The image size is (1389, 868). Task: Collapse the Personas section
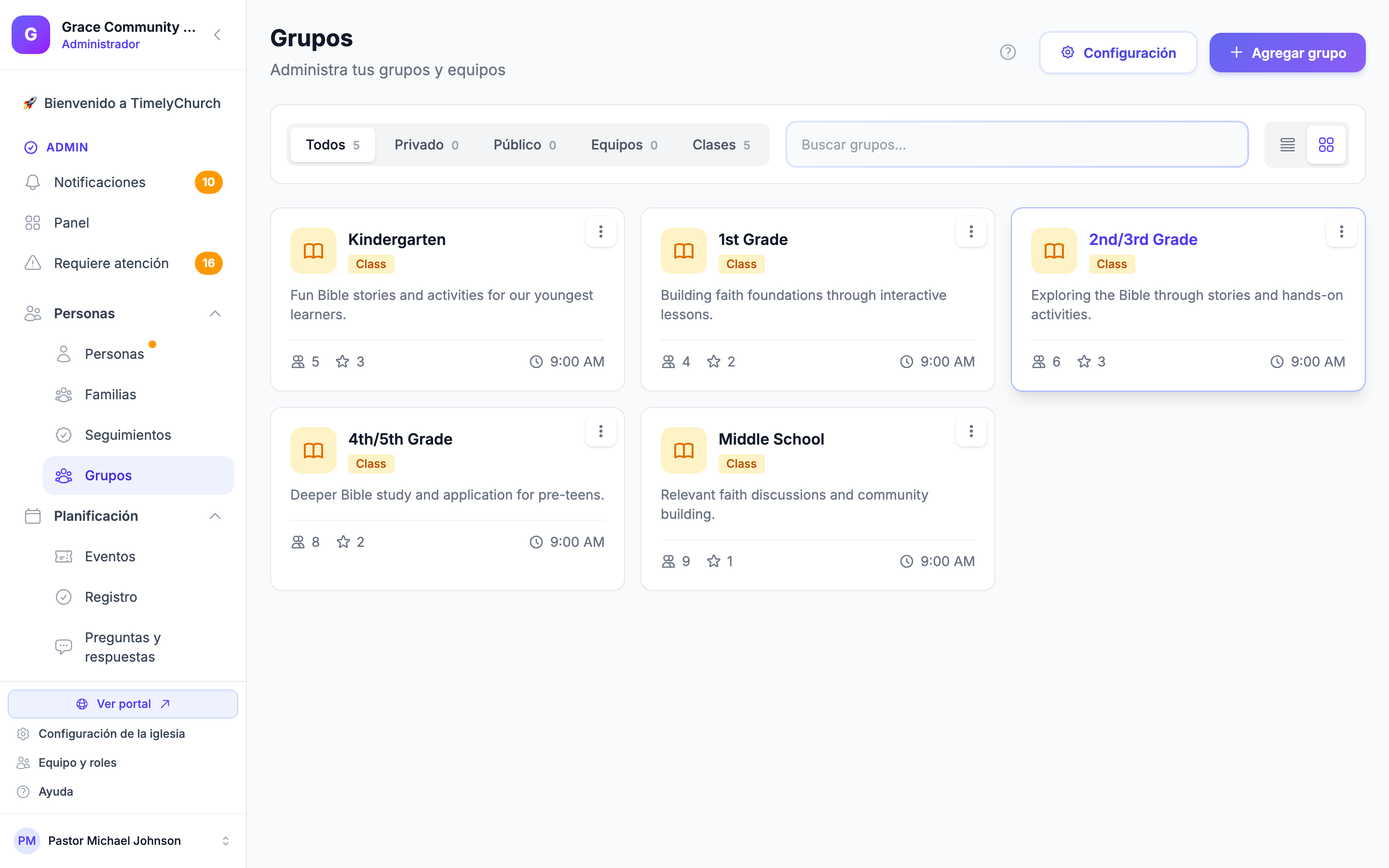coord(215,313)
